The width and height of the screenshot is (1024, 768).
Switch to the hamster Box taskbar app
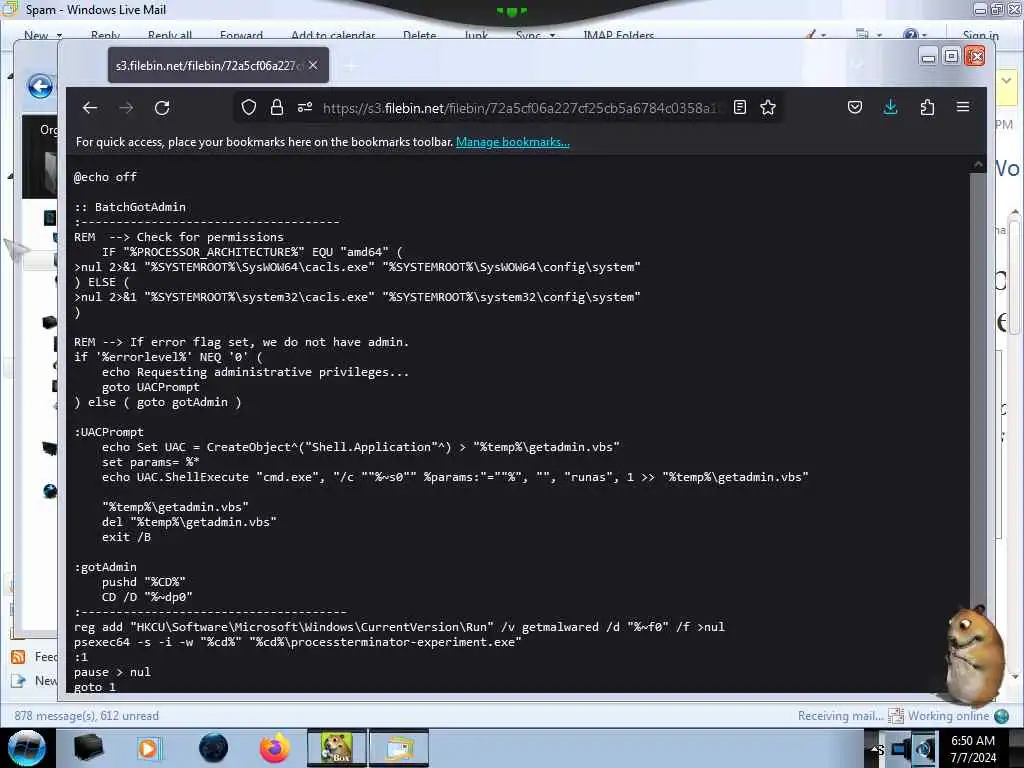(337, 748)
